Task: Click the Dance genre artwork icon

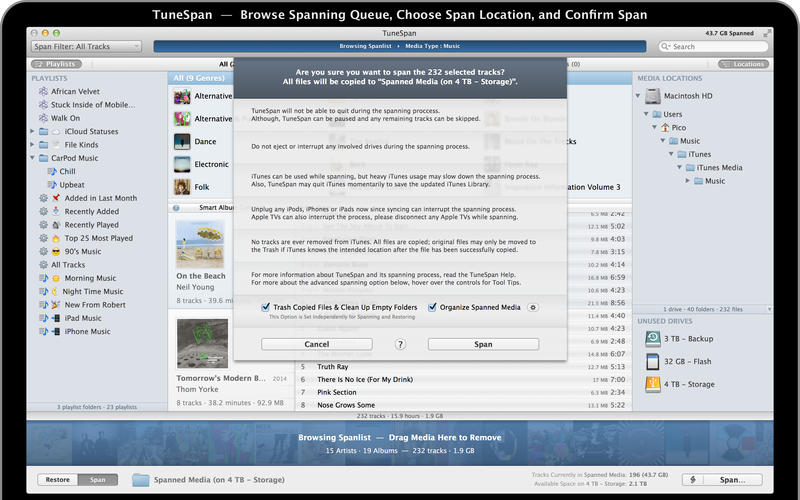Action: (x=182, y=141)
